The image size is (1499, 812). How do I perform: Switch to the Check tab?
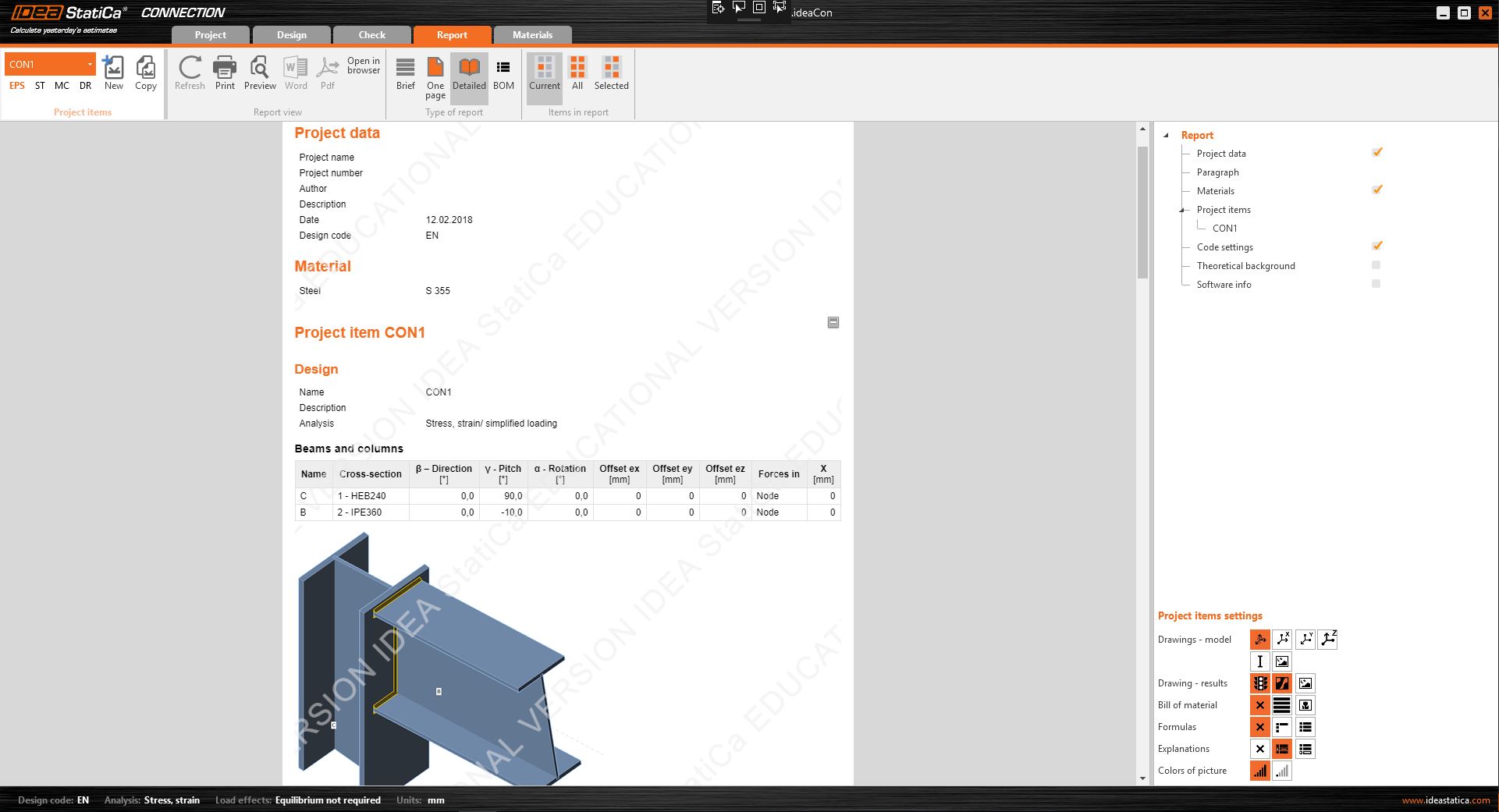tap(371, 35)
